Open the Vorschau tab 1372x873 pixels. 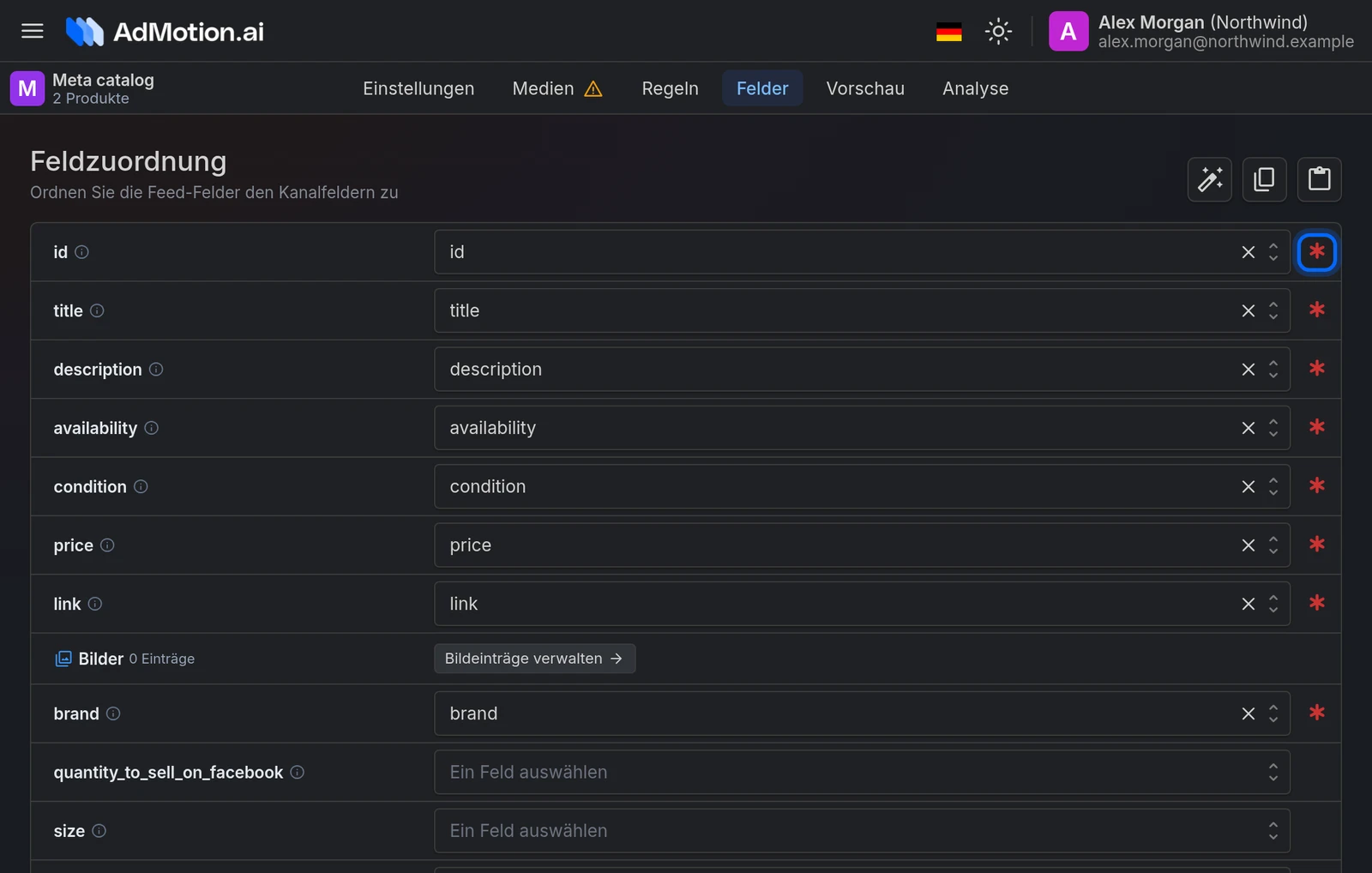point(865,88)
